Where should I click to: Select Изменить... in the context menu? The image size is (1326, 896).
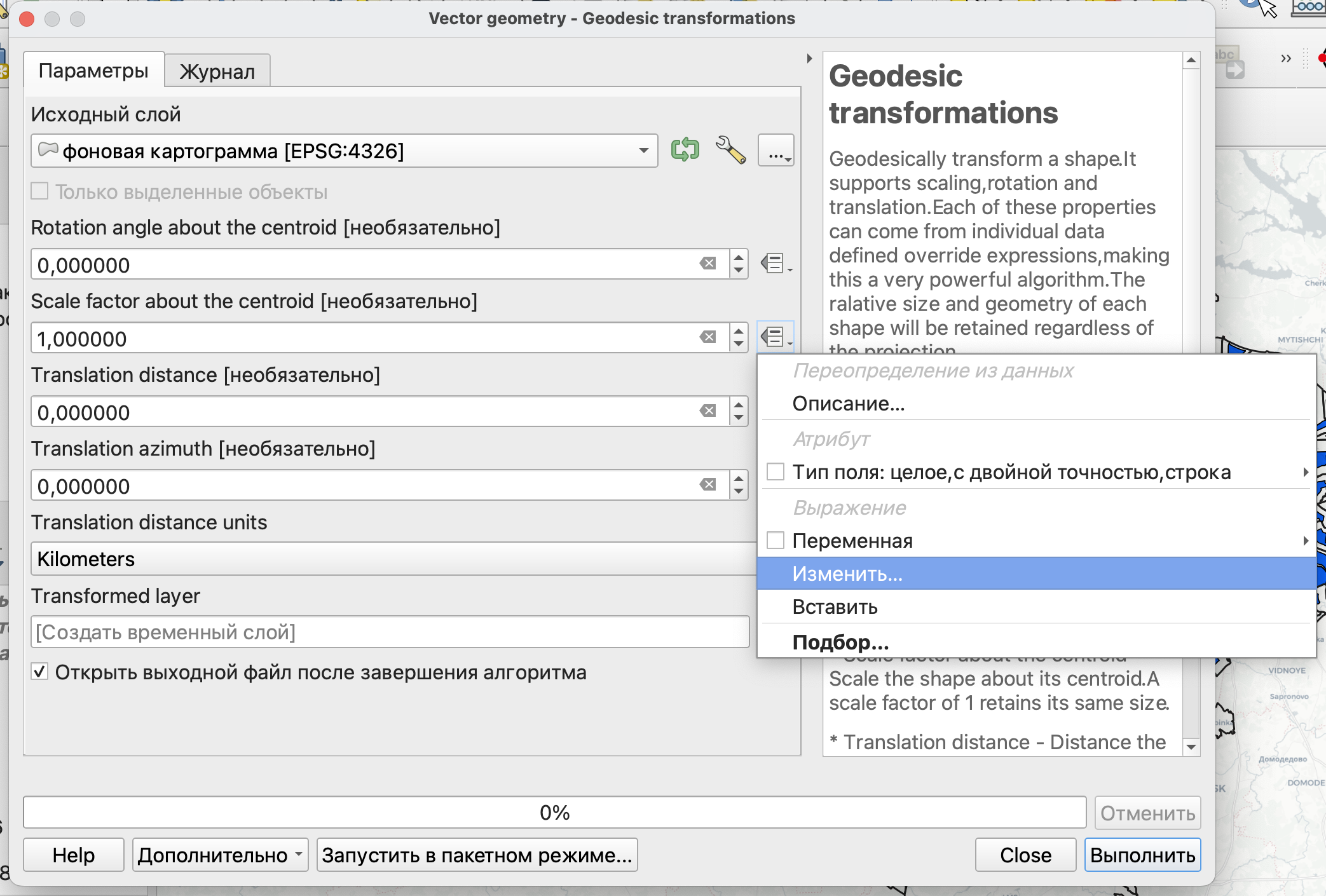point(847,574)
